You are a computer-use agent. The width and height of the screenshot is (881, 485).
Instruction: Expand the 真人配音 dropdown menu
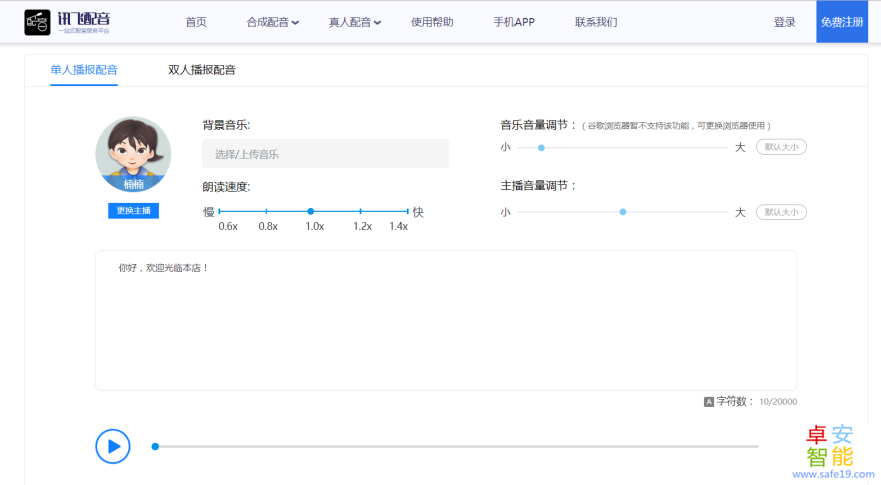354,22
